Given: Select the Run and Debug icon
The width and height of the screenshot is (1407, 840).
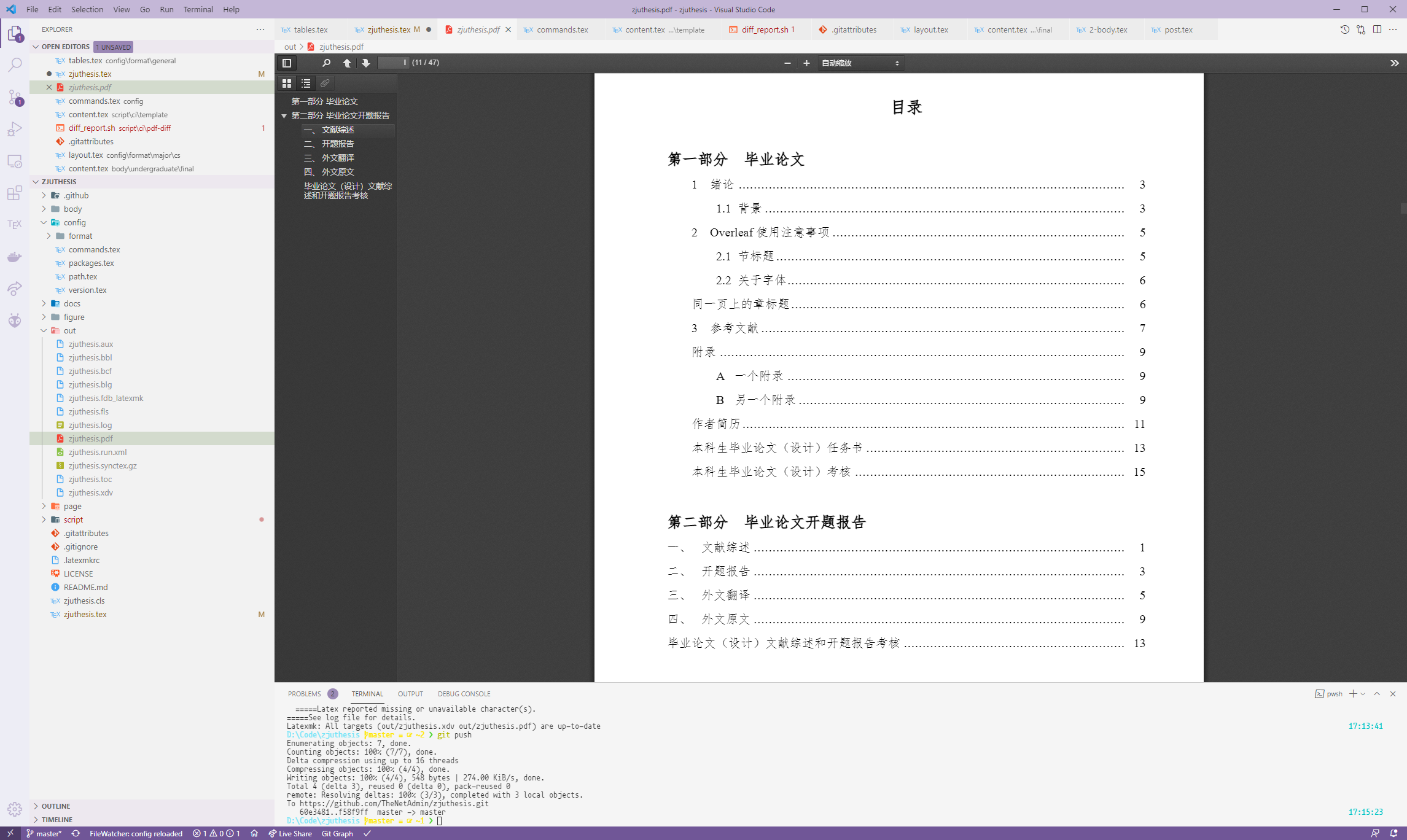Looking at the screenshot, I should (15, 128).
